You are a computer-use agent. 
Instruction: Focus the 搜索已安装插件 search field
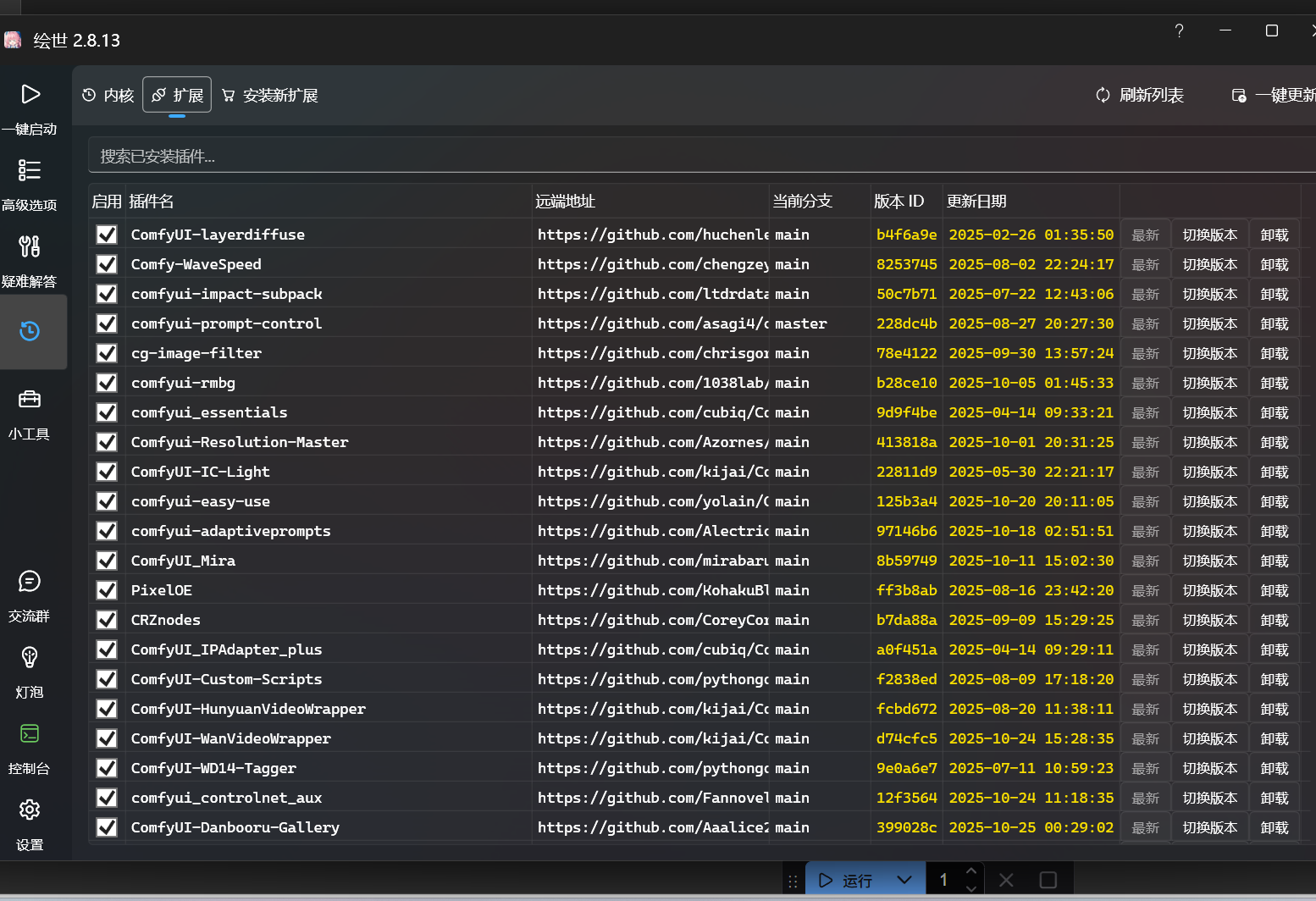(x=703, y=156)
